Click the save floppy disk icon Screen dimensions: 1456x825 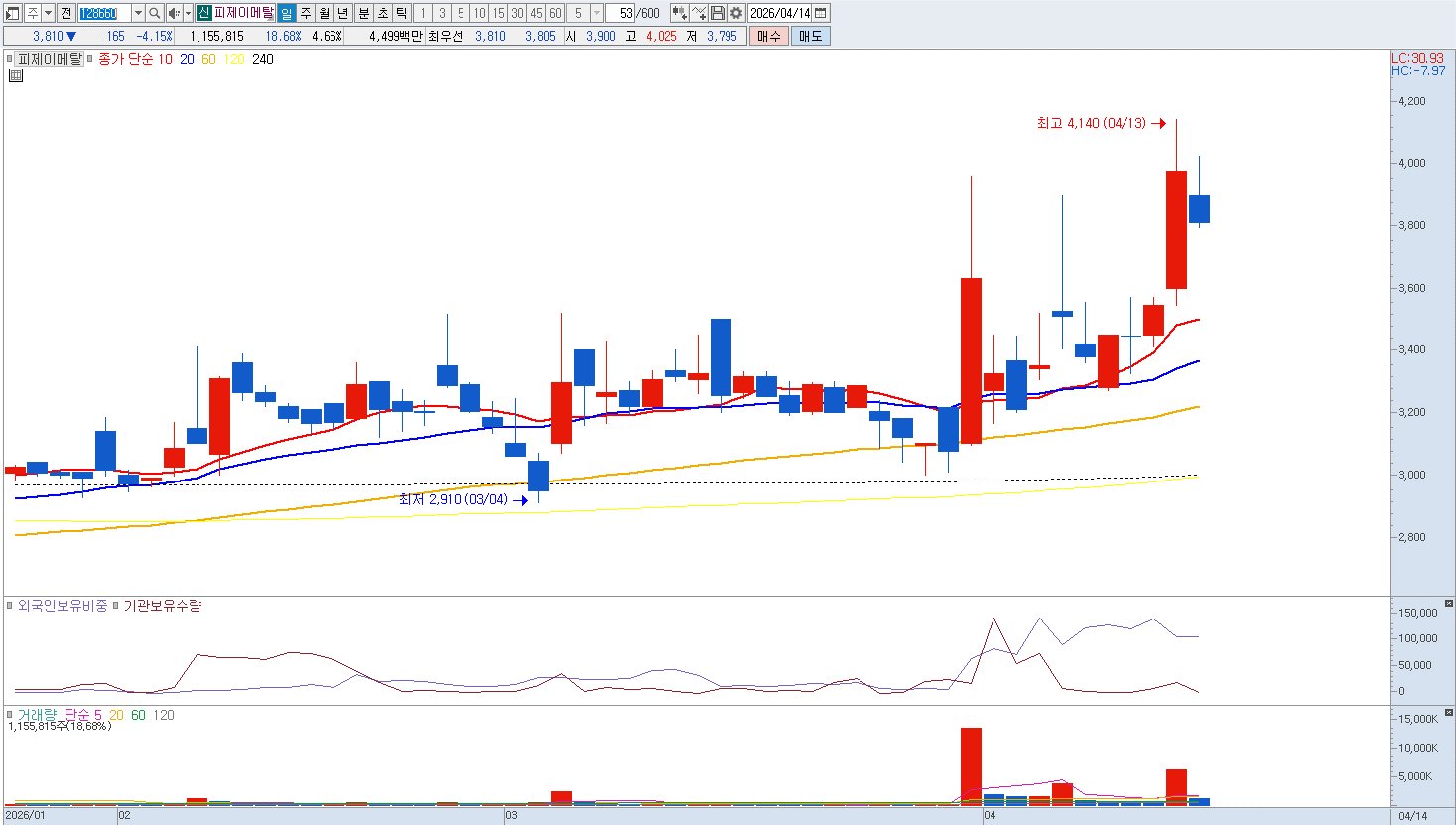tap(718, 13)
